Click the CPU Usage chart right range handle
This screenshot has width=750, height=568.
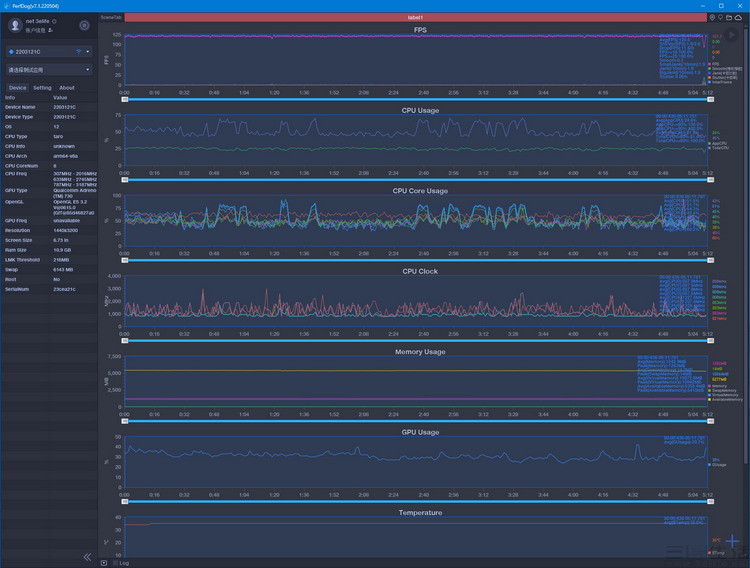tap(711, 179)
